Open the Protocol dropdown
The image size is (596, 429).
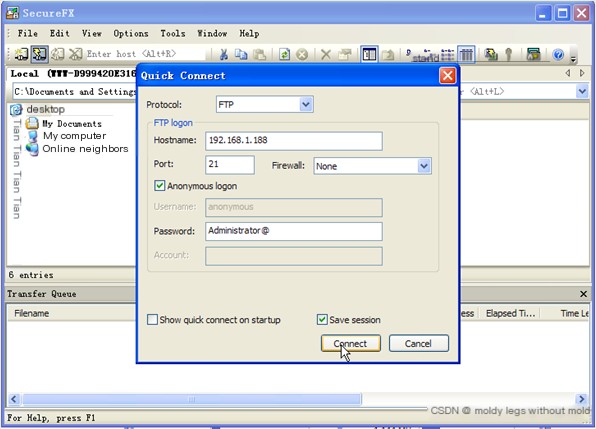click(x=306, y=104)
